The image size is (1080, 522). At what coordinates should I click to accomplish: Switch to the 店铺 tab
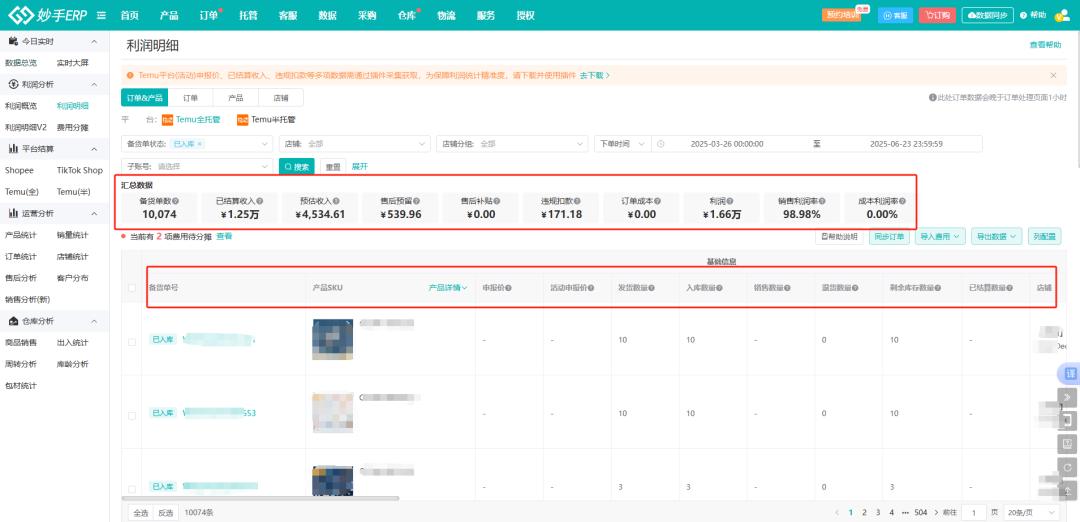tap(280, 98)
